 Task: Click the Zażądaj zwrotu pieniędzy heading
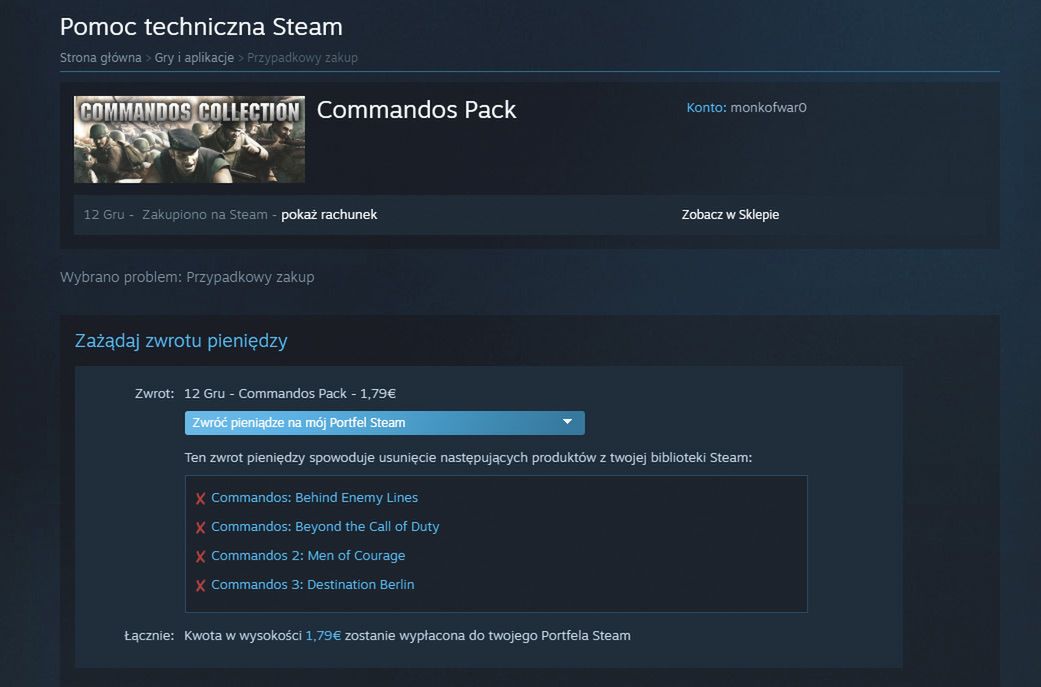(x=181, y=341)
